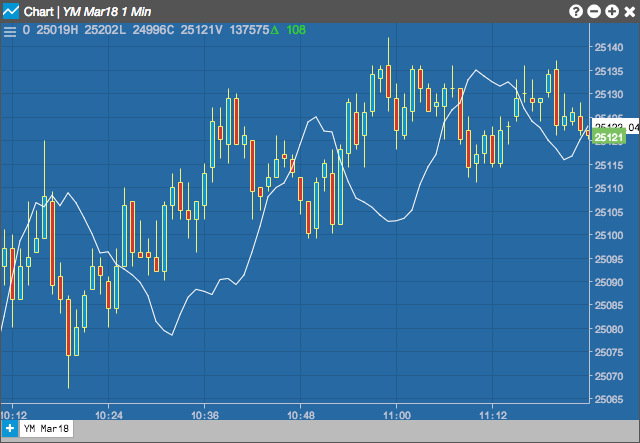Click the 25080 price axis label
640x443 pixels.
609,329
